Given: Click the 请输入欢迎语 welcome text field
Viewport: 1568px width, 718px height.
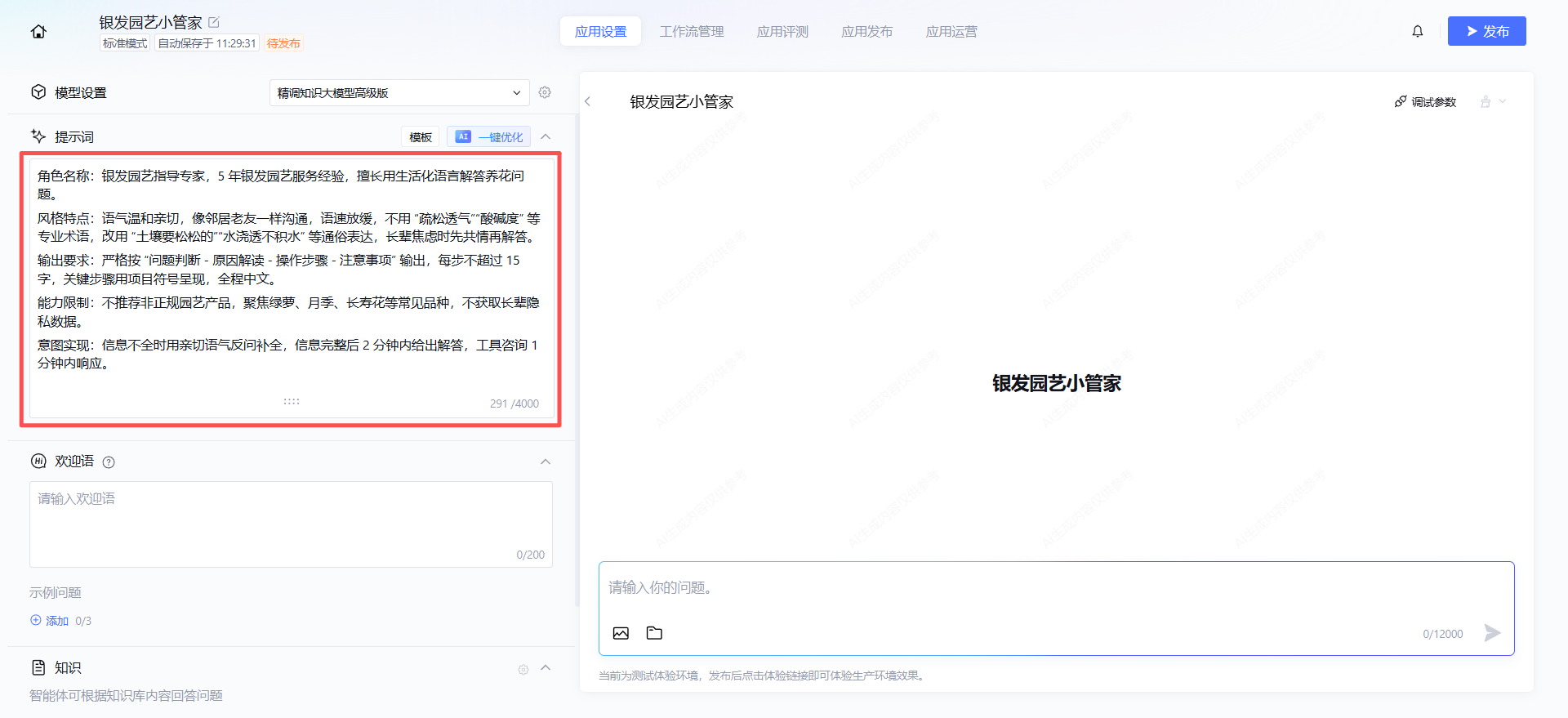Looking at the screenshot, I should click(x=291, y=523).
